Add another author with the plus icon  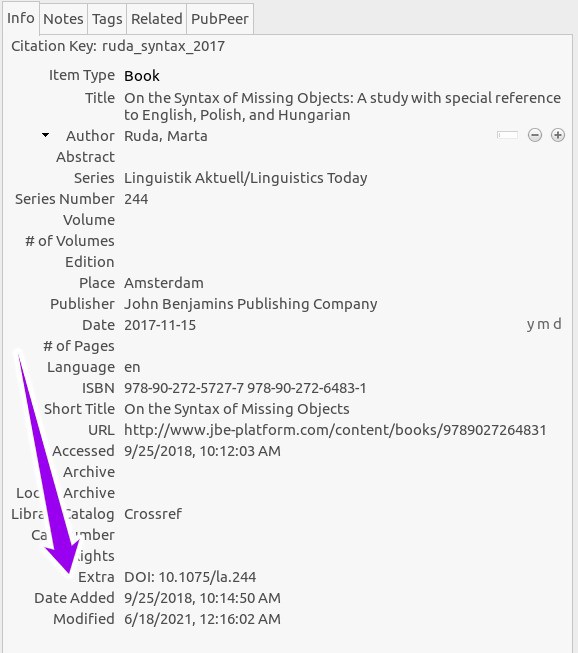[558, 135]
